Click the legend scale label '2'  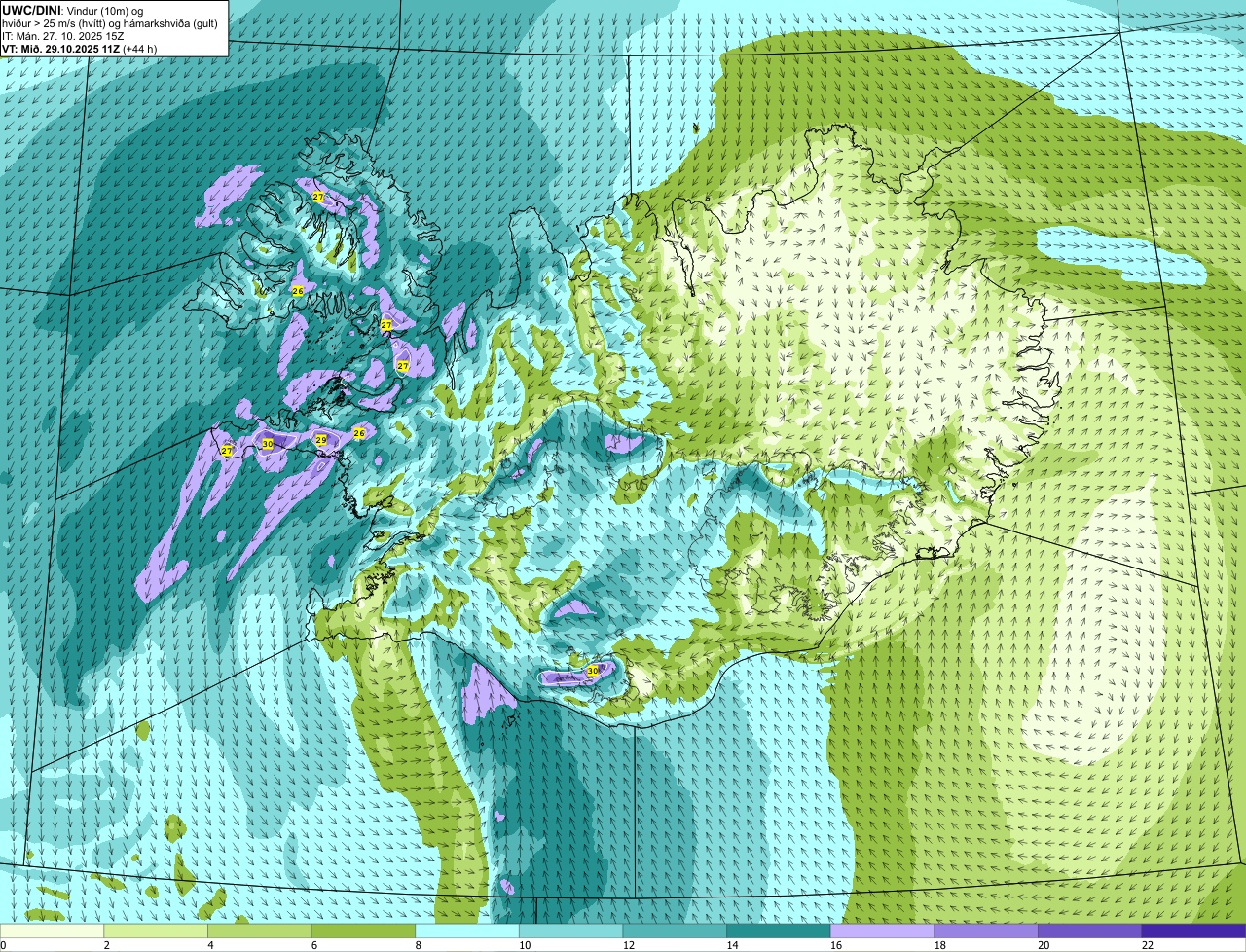[106, 945]
